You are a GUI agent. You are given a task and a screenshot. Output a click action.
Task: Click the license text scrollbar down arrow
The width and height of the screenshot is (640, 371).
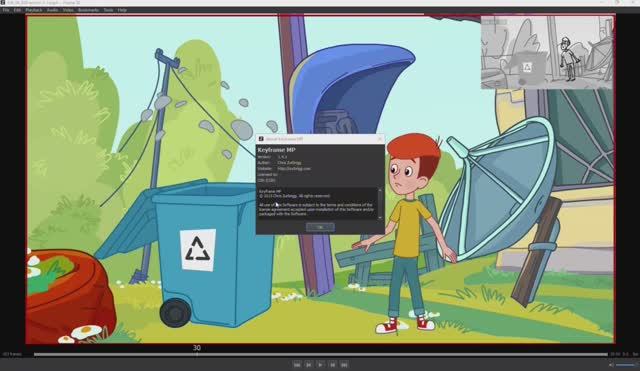point(380,218)
